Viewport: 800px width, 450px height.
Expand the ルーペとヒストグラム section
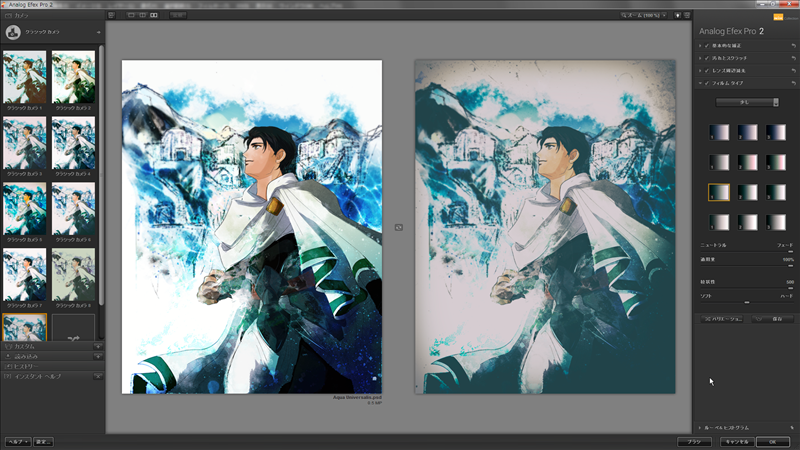(700, 428)
